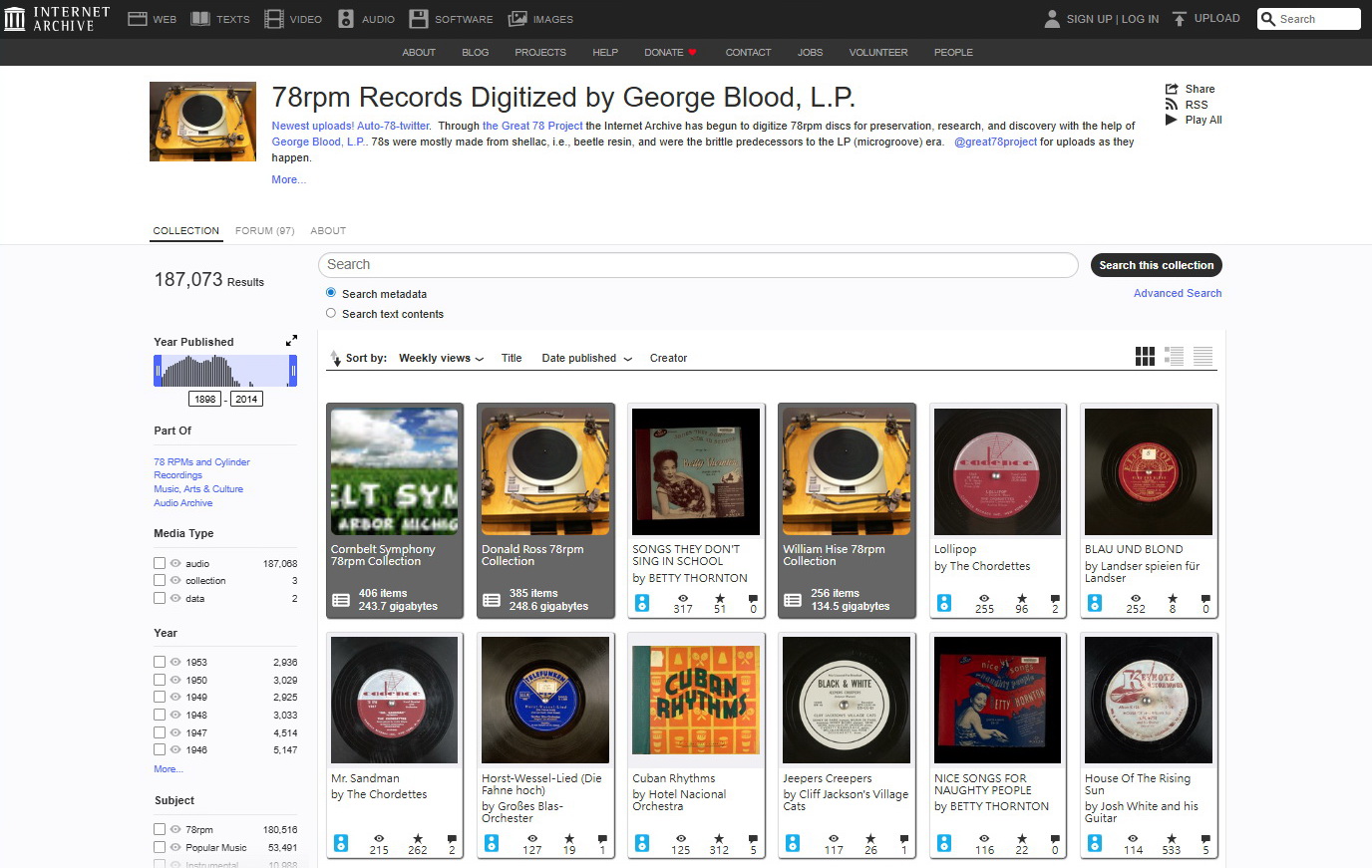Image resolution: width=1372 pixels, height=868 pixels.
Task: Open the Audio speaker icon
Action: coord(346,19)
